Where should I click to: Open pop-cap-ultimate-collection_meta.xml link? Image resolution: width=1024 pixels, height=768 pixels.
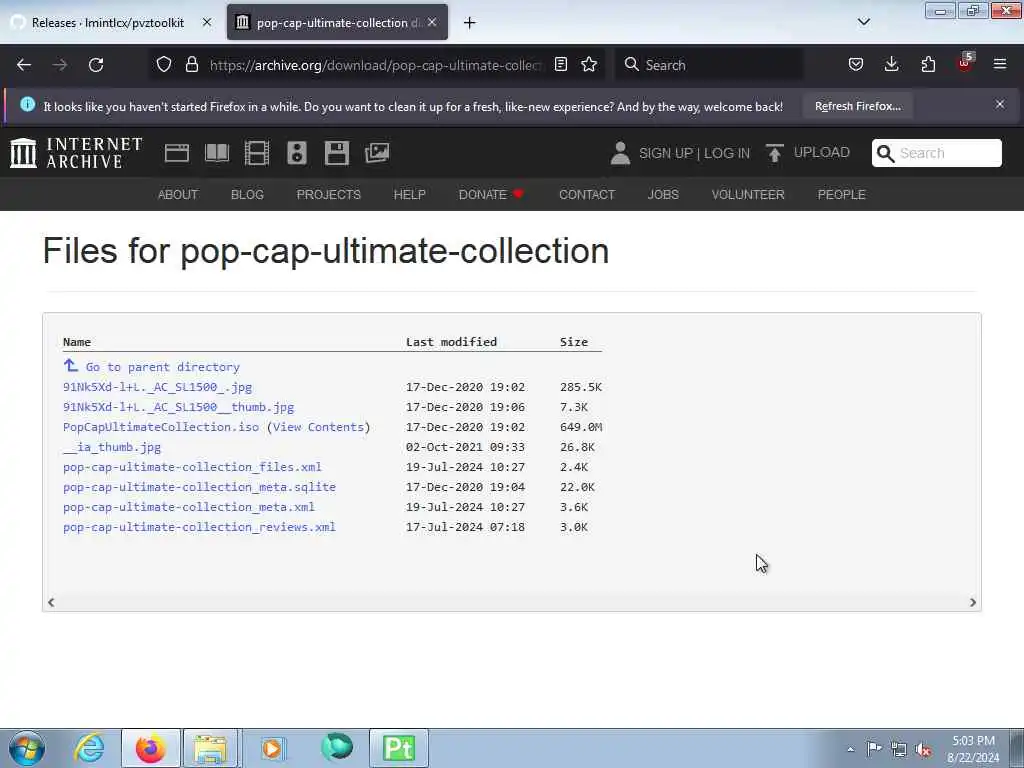tap(189, 507)
